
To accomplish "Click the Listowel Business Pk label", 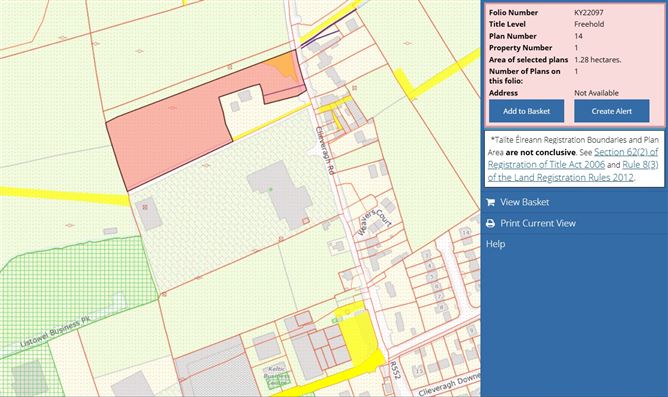I will 55,331.
